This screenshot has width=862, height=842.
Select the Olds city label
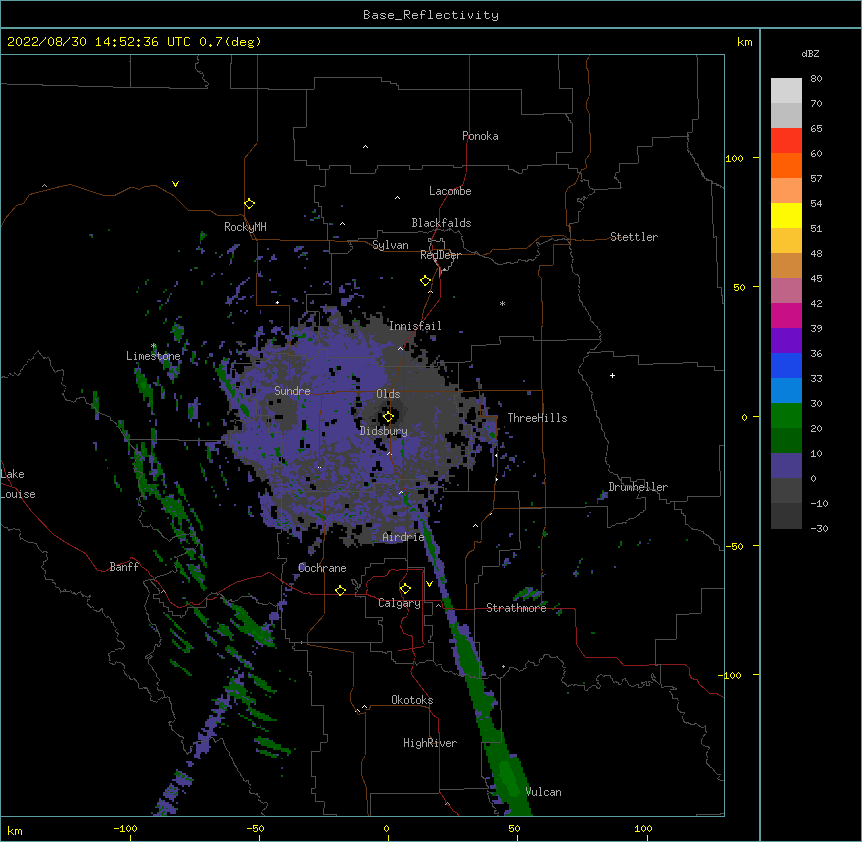point(388,394)
